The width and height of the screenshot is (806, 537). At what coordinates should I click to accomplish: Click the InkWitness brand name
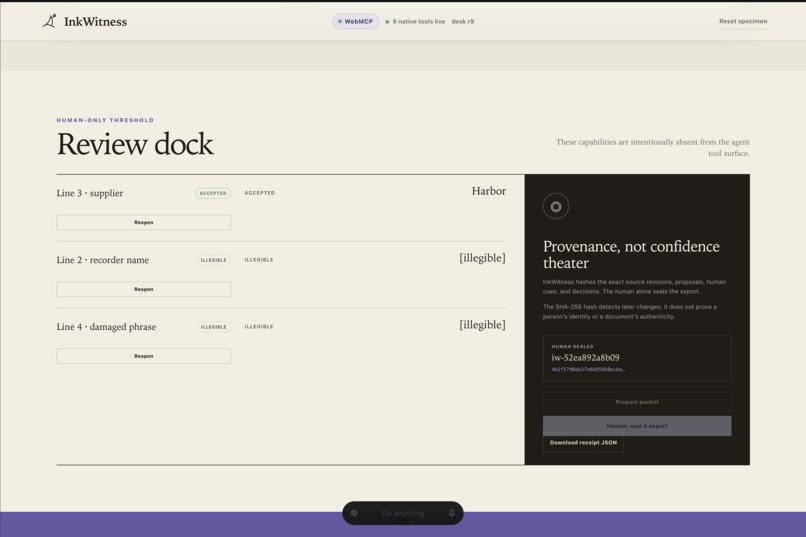tap(96, 22)
